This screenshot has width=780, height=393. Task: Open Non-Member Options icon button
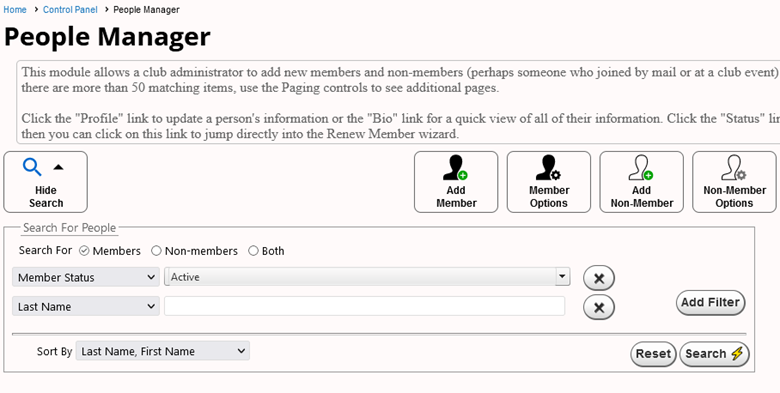[x=734, y=182]
